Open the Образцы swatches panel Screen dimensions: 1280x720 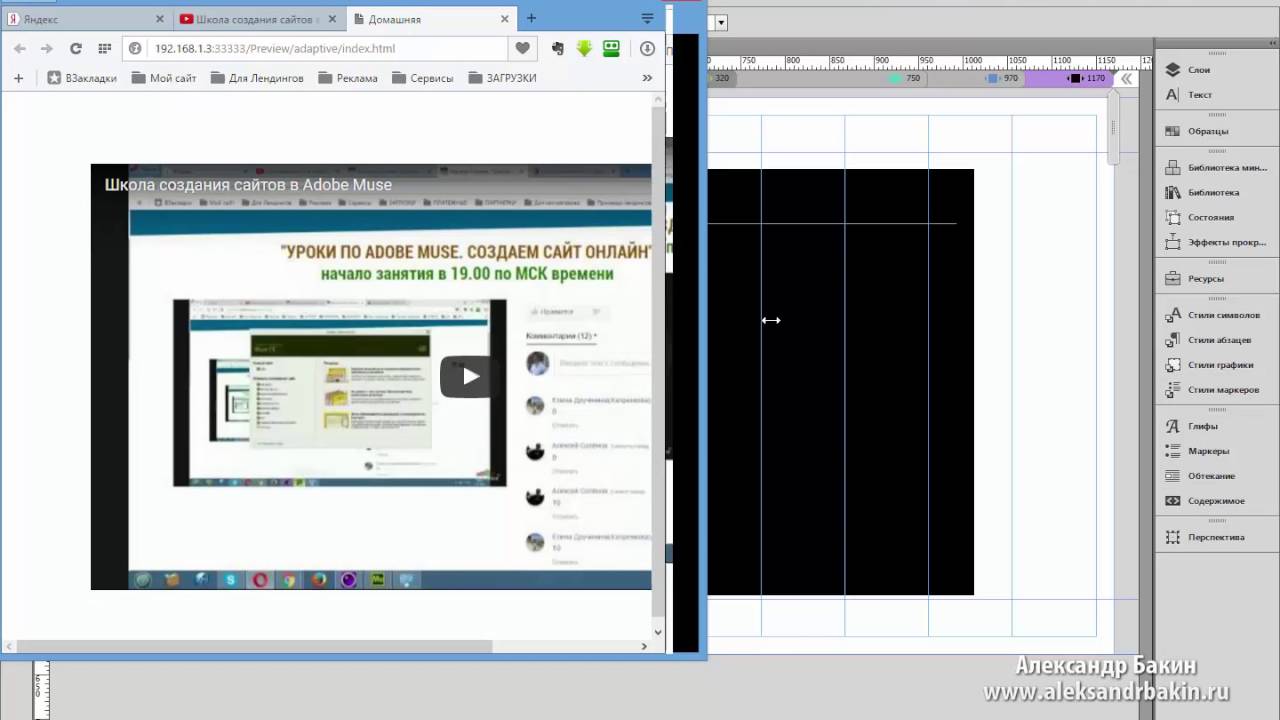coord(1196,131)
